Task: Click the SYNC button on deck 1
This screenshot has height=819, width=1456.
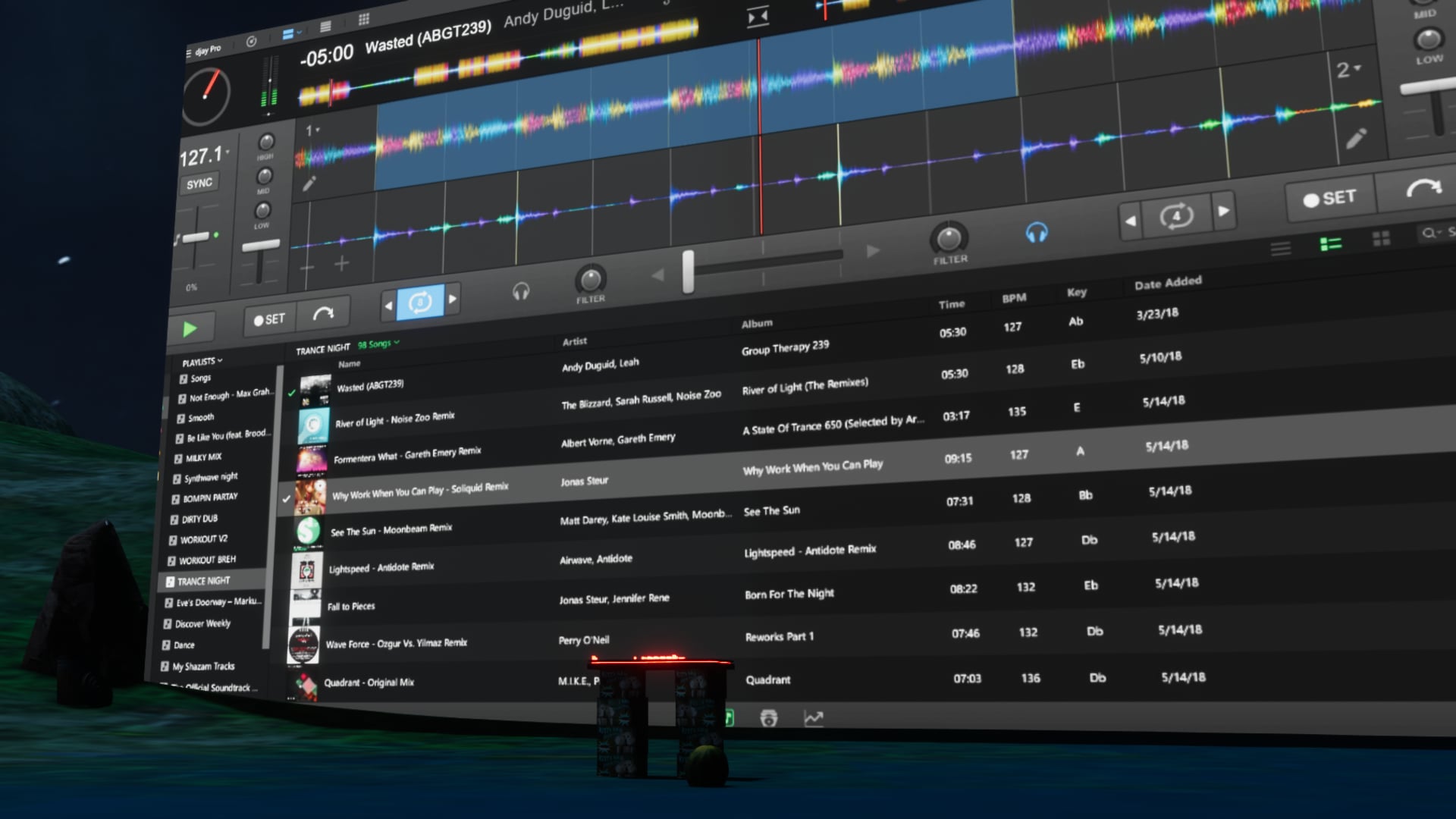Action: coord(199,184)
